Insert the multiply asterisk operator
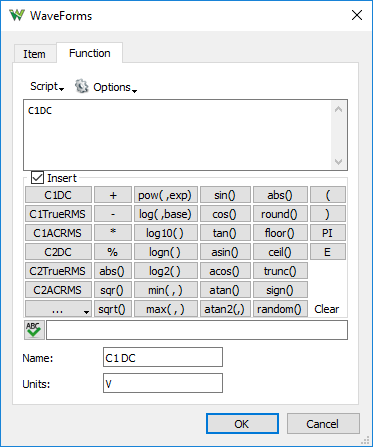 click(113, 233)
